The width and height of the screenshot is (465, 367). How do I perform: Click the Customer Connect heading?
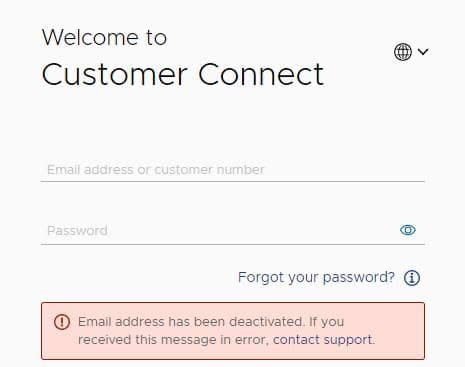pyautogui.click(x=182, y=74)
